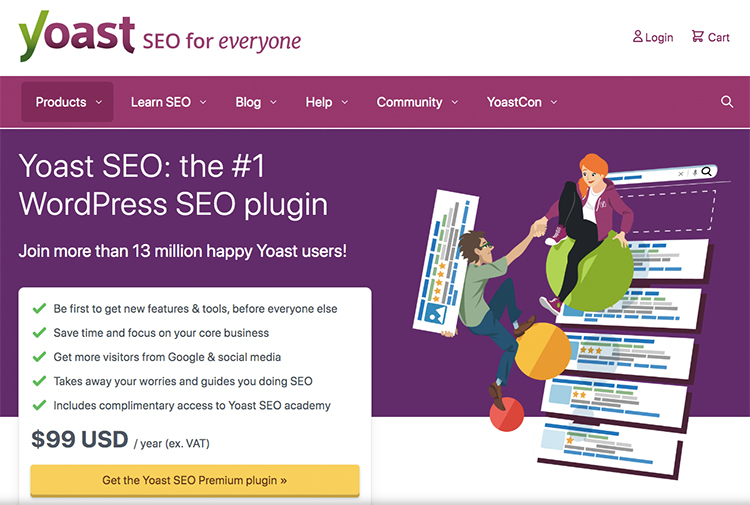Click the green checkmark beside 'Be first' feature
The width and height of the screenshot is (750, 505).
click(x=39, y=309)
